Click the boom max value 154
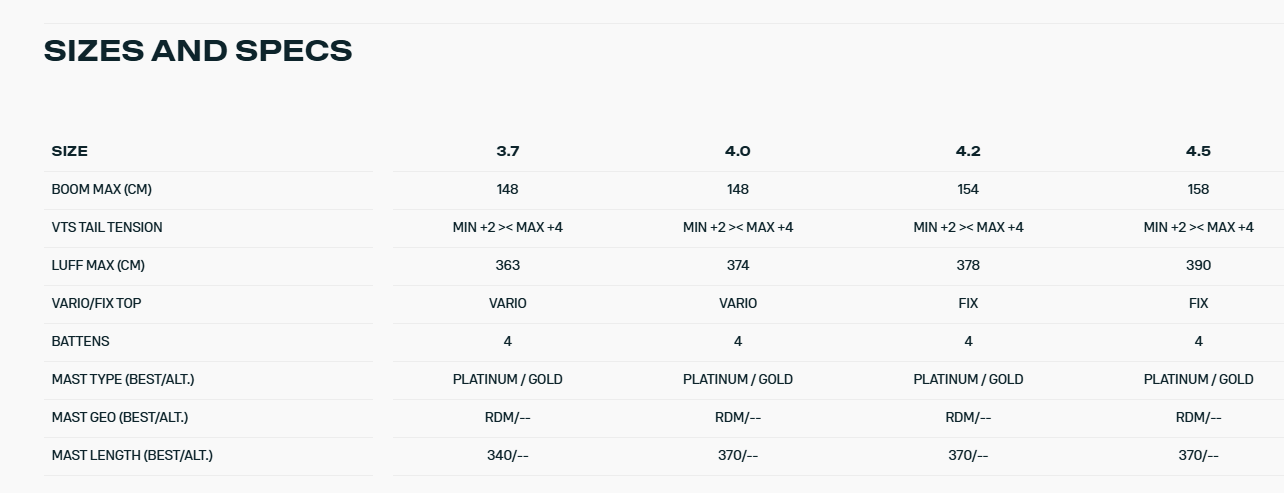The width and height of the screenshot is (1284, 493). [x=968, y=189]
